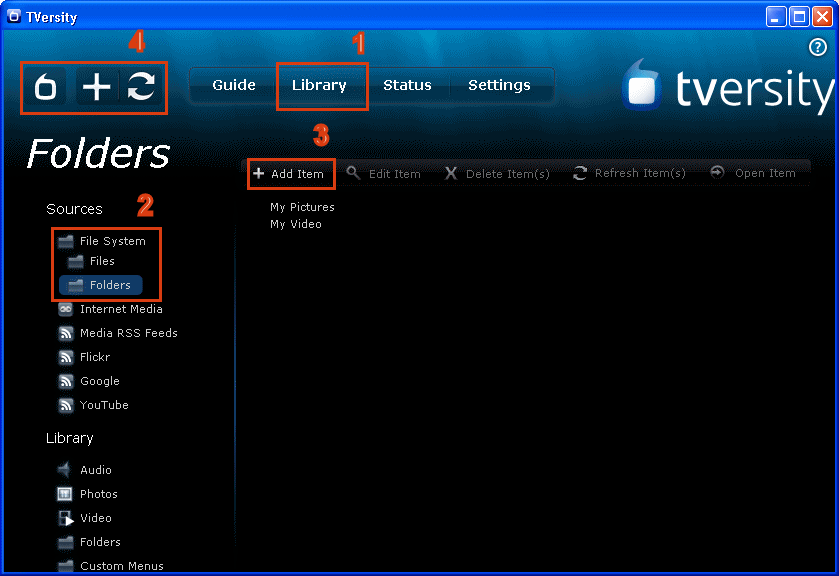The width and height of the screenshot is (839, 576).
Task: Select the My Pictures folder entry
Action: [302, 207]
